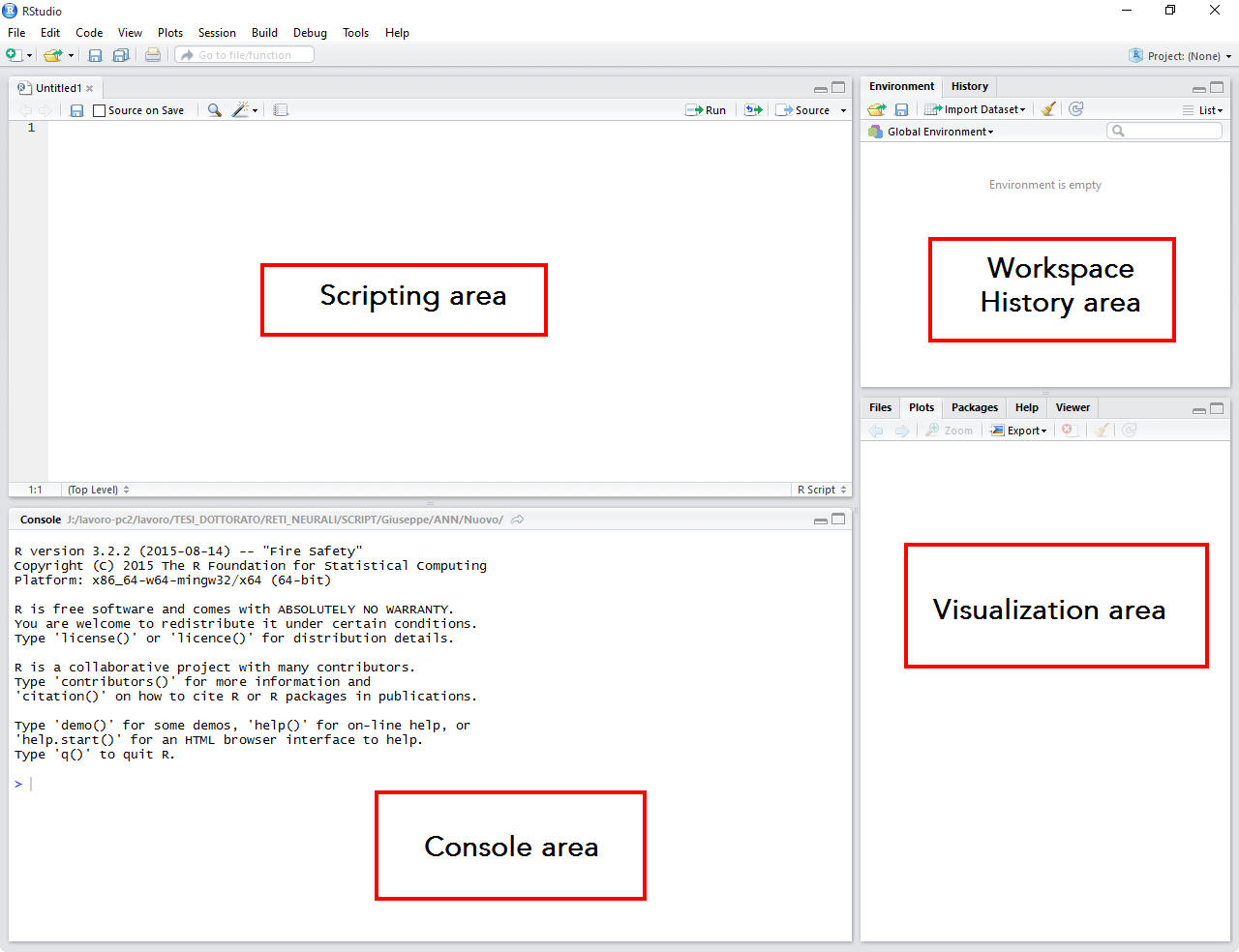
Task: Open the File menu
Action: pyautogui.click(x=16, y=32)
